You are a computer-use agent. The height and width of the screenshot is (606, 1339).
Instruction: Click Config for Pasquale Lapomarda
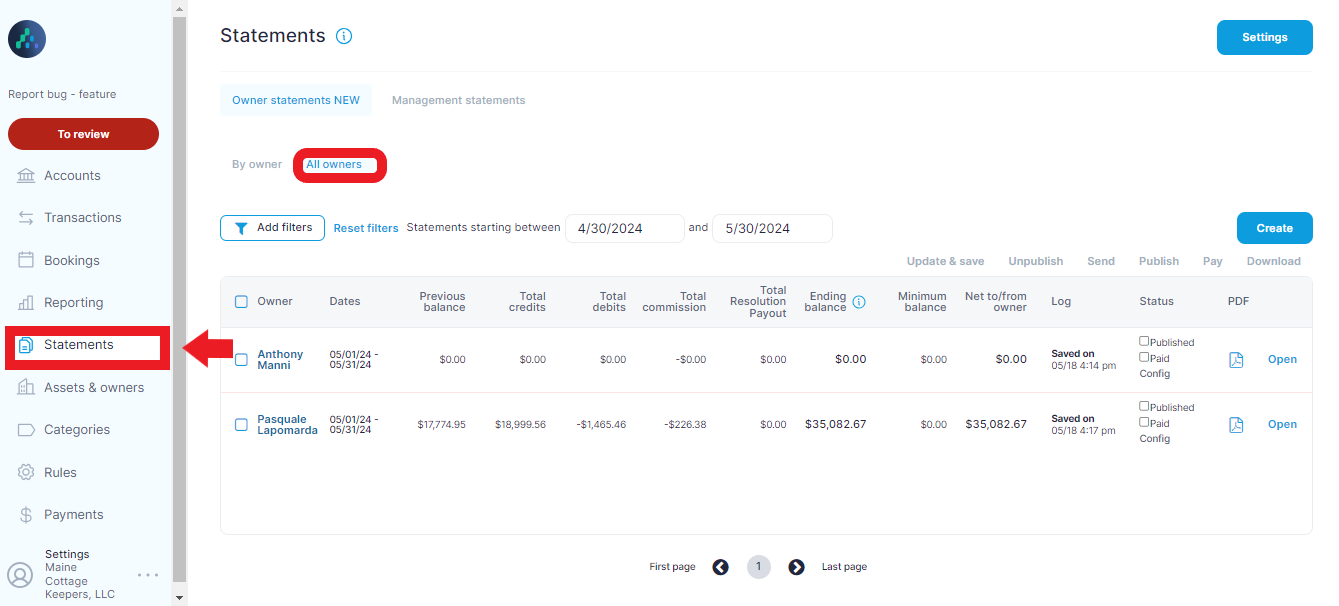(1154, 439)
